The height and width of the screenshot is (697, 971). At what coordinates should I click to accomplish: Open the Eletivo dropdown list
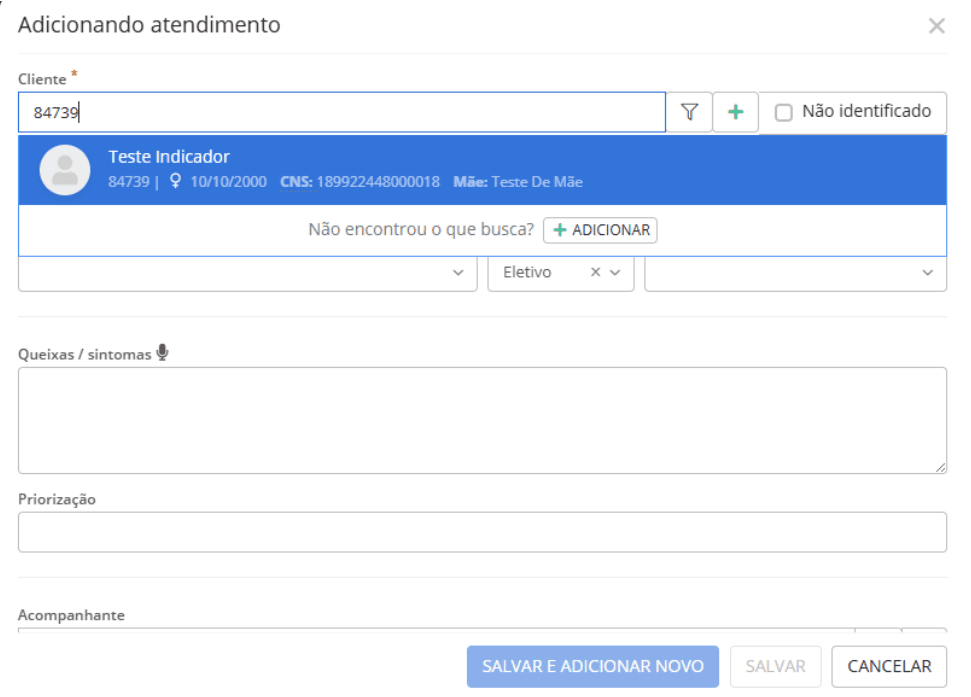pyautogui.click(x=615, y=272)
